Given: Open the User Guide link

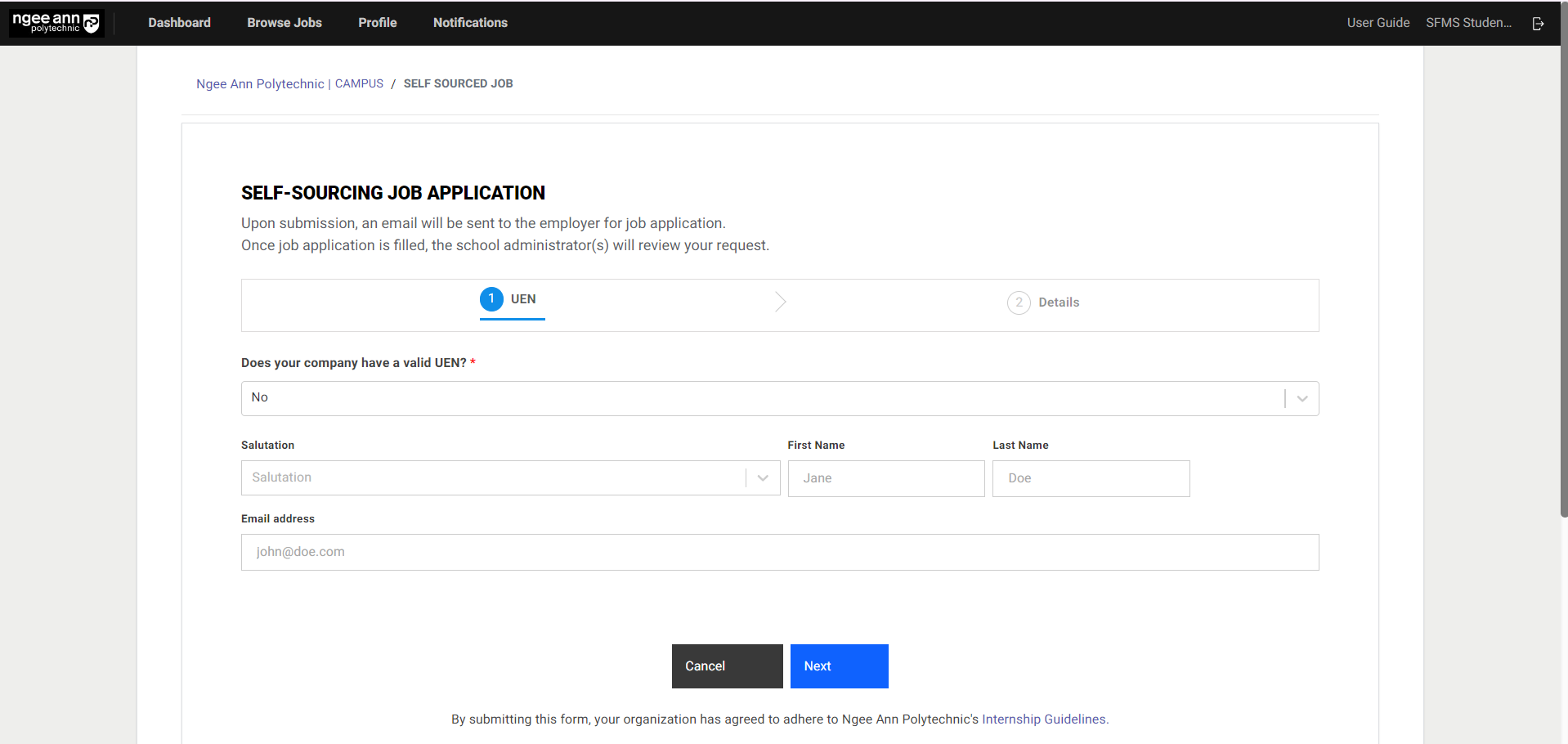Looking at the screenshot, I should (1378, 23).
